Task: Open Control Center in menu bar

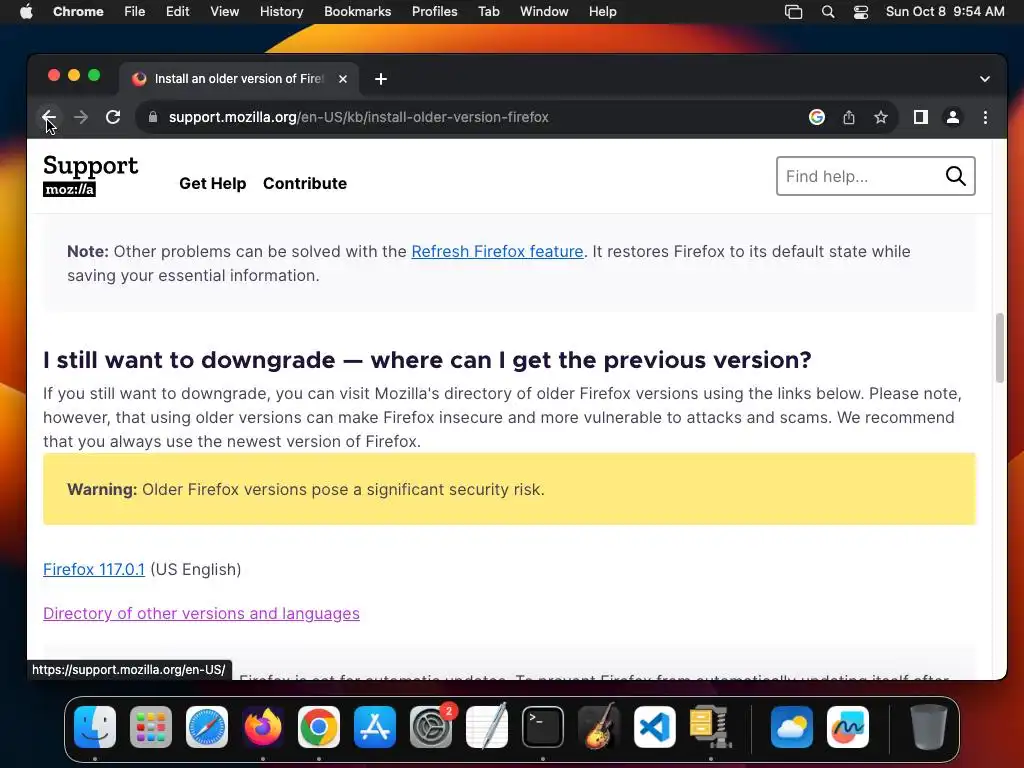Action: (861, 12)
